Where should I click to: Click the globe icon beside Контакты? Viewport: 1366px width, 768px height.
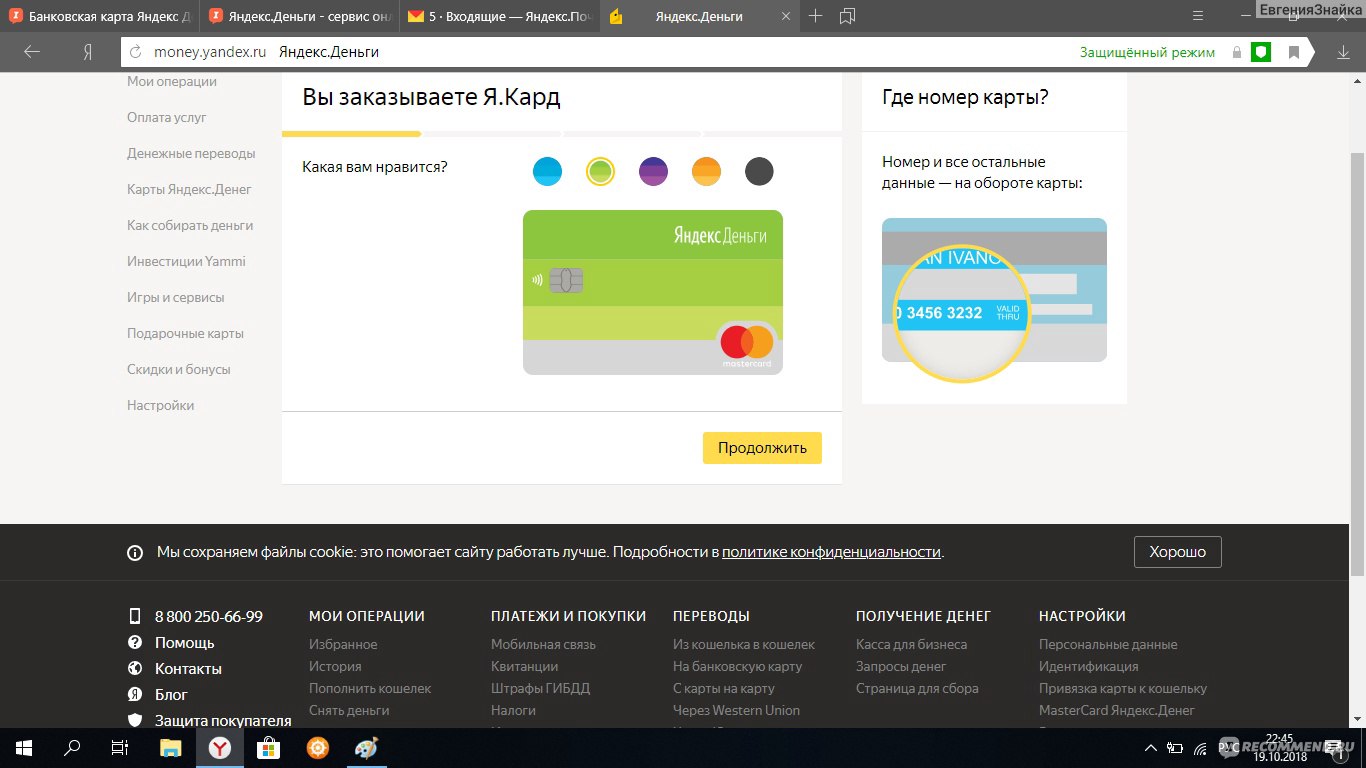click(135, 668)
